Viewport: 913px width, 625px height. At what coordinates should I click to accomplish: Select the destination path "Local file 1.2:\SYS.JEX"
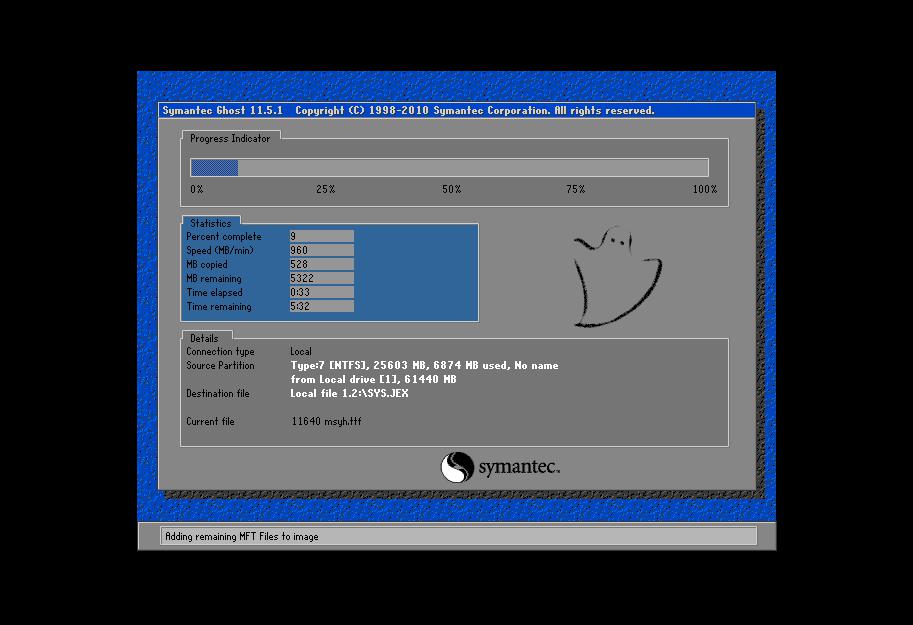pyautogui.click(x=349, y=393)
